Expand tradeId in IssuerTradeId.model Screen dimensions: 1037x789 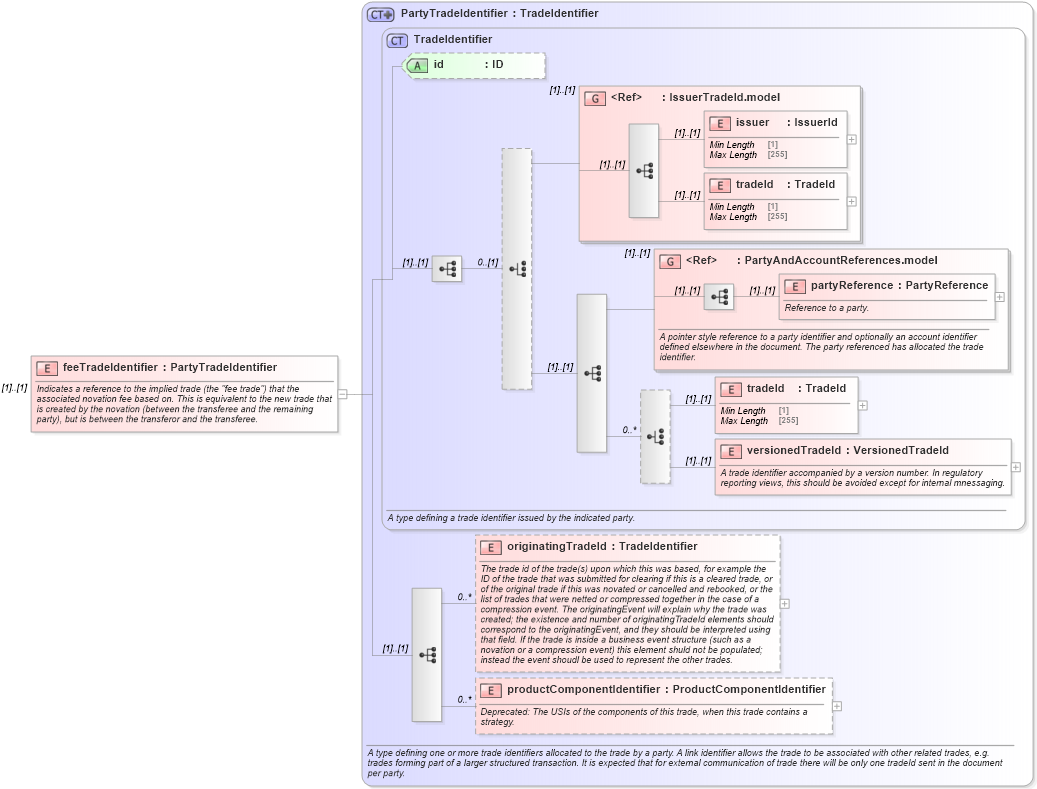(x=852, y=202)
